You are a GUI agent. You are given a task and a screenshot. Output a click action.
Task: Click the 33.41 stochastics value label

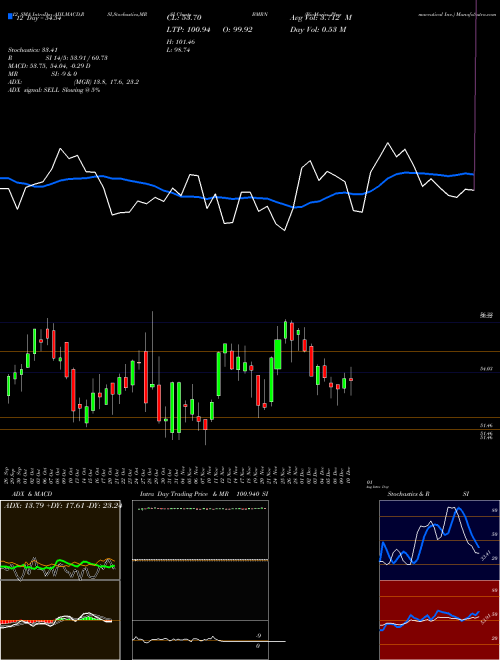pos(485,555)
